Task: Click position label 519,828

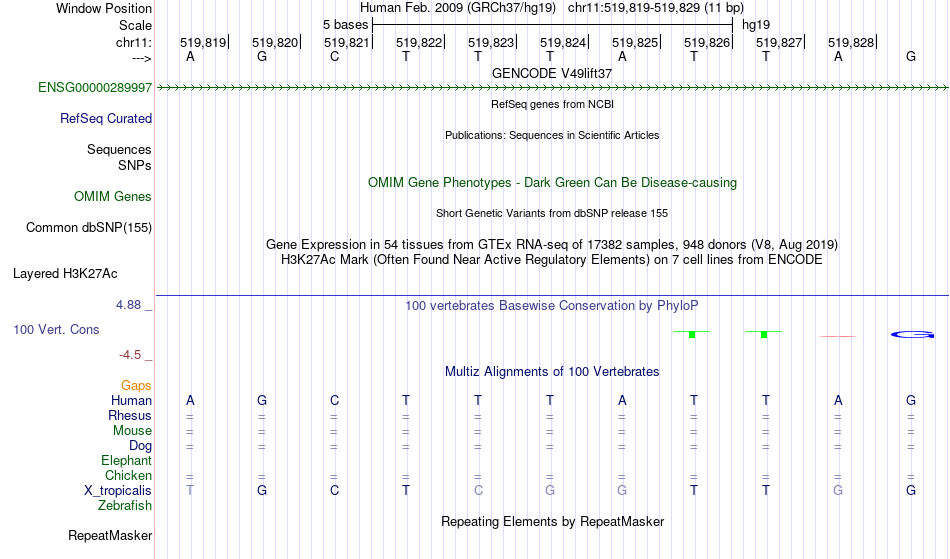Action: tap(852, 42)
